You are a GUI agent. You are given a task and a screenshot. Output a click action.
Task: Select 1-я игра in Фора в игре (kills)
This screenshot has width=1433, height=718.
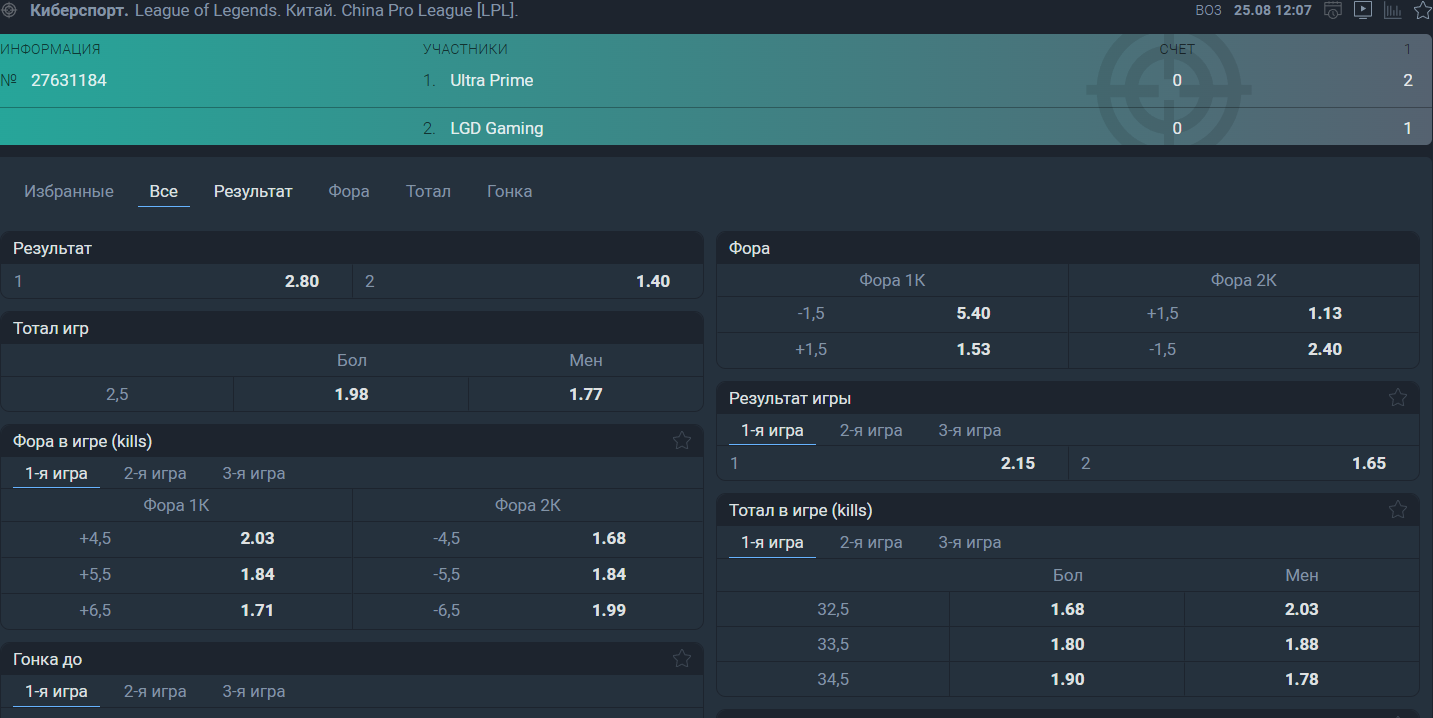click(56, 473)
